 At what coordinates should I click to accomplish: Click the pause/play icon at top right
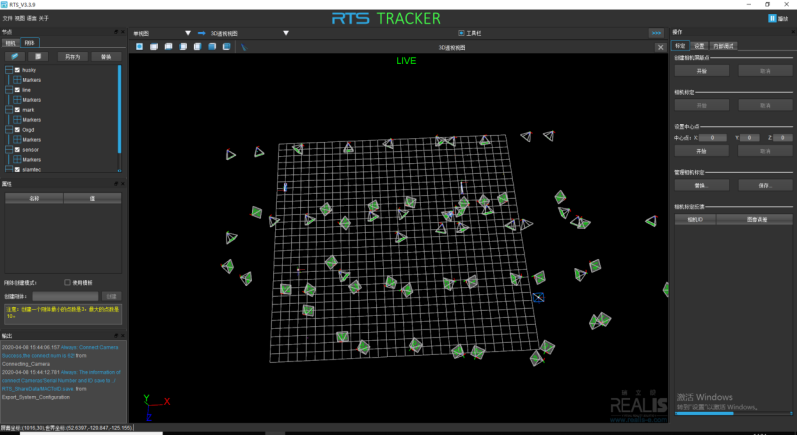tap(772, 18)
